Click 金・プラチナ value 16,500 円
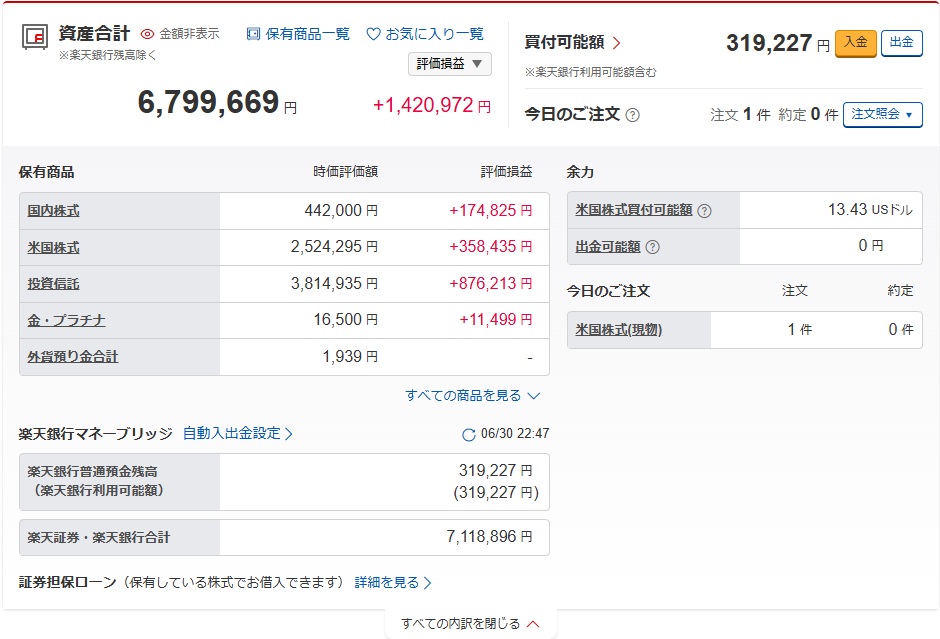This screenshot has height=639, width=940. tap(345, 320)
